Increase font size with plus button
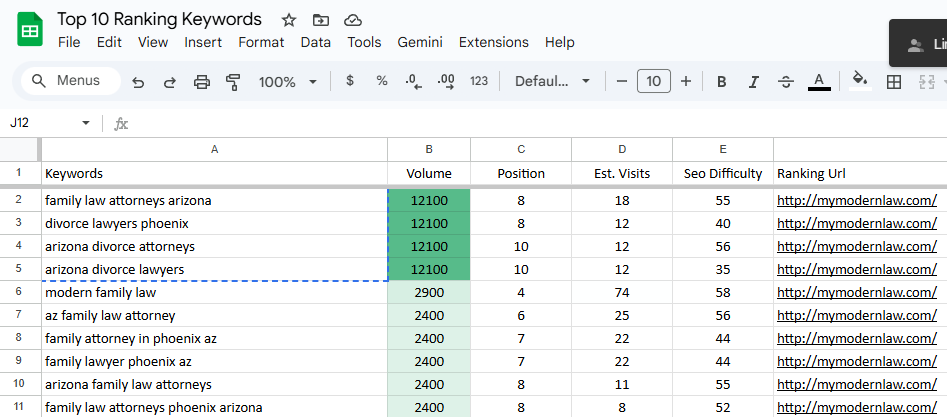 (685, 81)
